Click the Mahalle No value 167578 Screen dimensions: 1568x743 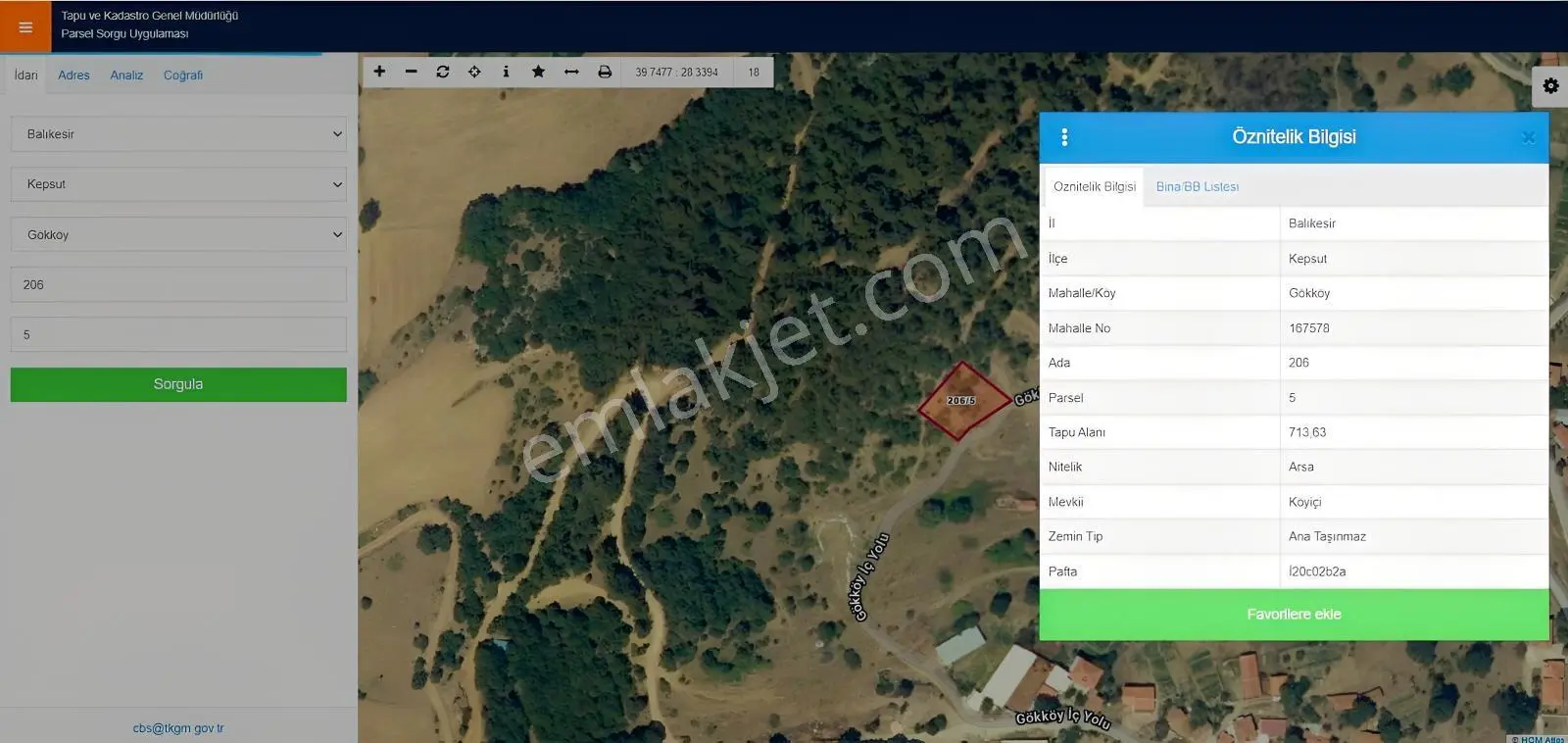[x=1309, y=328]
